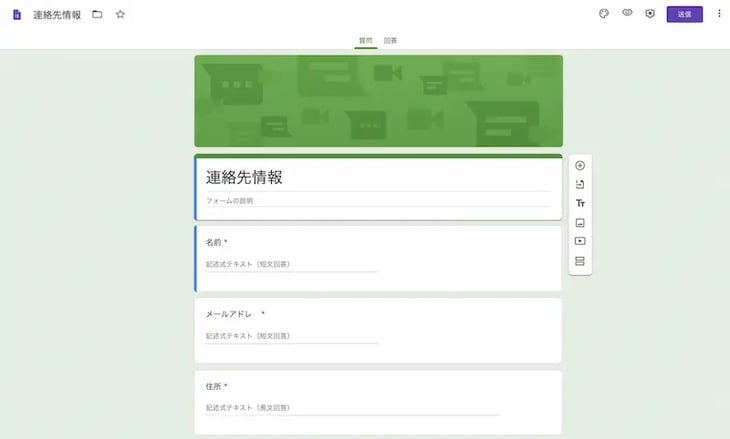The image size is (730, 439).
Task: Preview the form with eye icon
Action: click(627, 14)
